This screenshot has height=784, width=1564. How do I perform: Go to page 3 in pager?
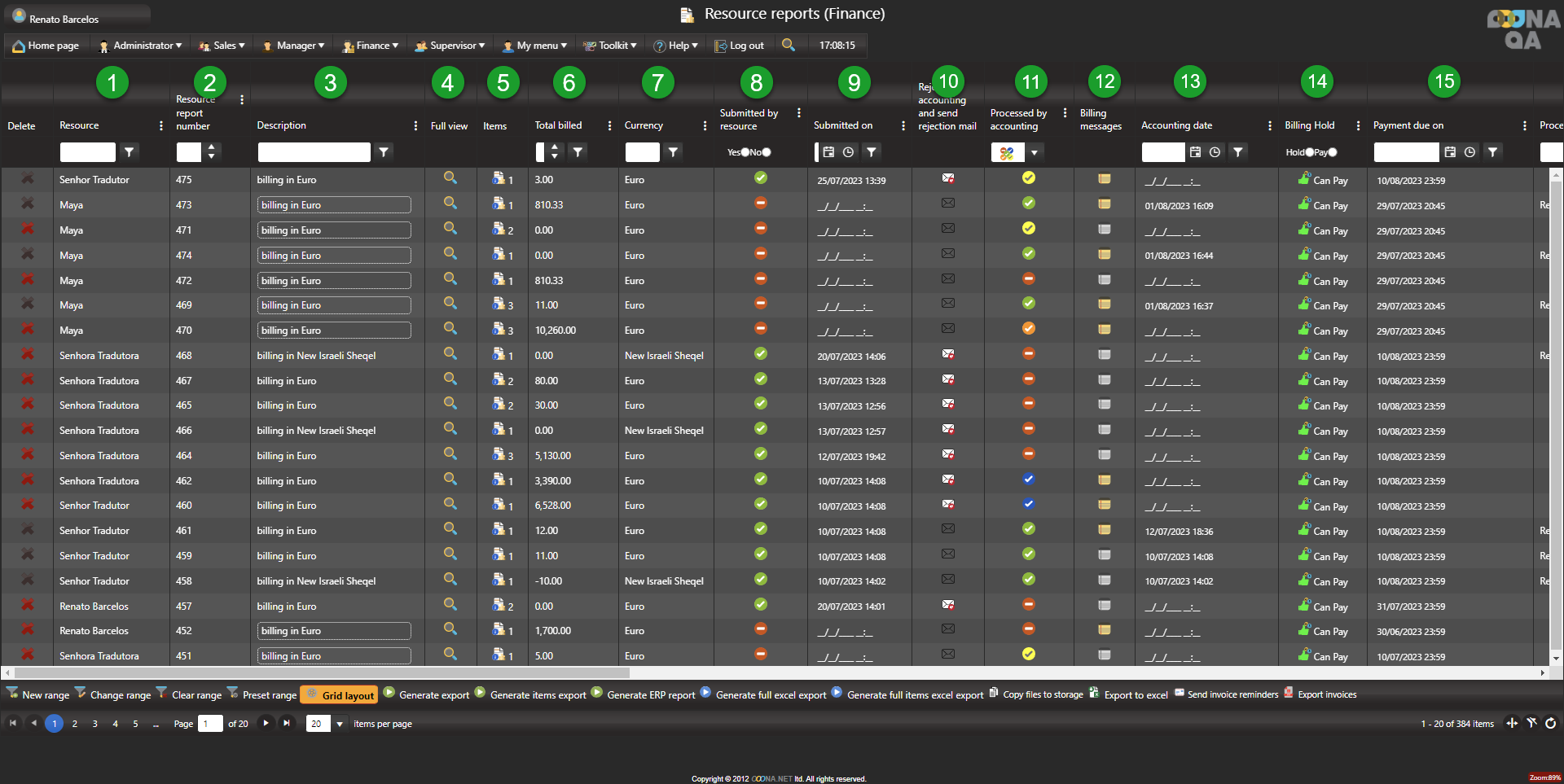coord(94,724)
